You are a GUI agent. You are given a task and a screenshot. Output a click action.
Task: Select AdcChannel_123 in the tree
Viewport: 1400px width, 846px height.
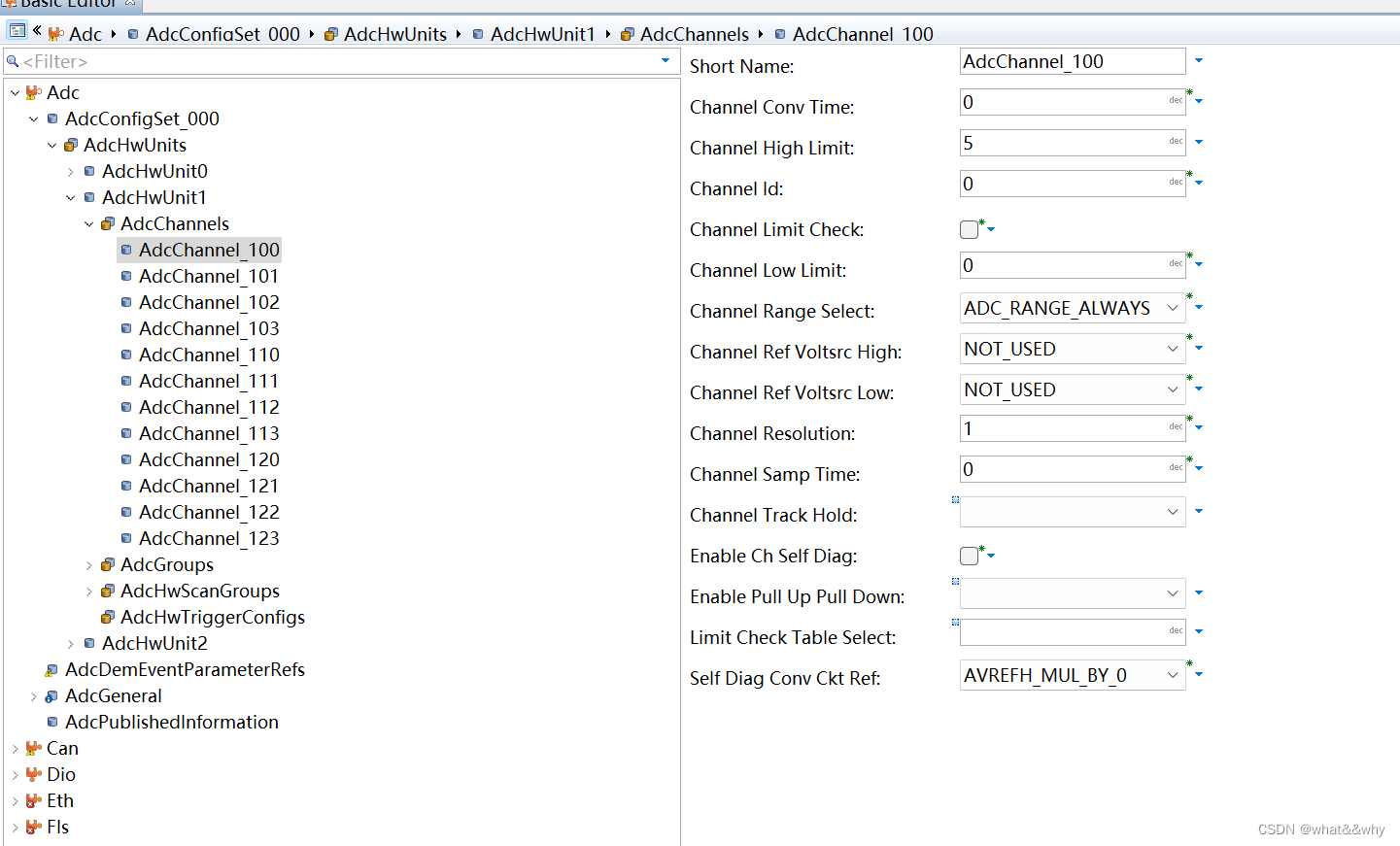click(208, 538)
